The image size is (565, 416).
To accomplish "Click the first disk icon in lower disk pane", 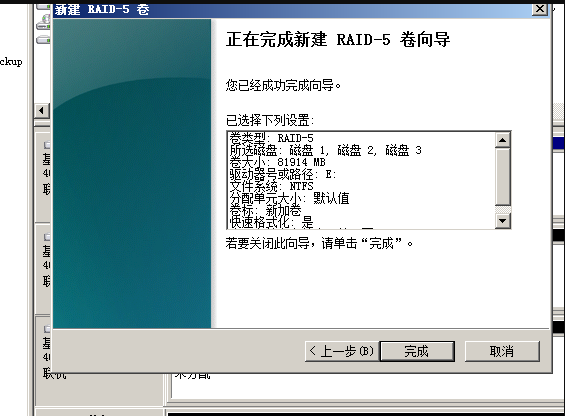I will [47, 145].
